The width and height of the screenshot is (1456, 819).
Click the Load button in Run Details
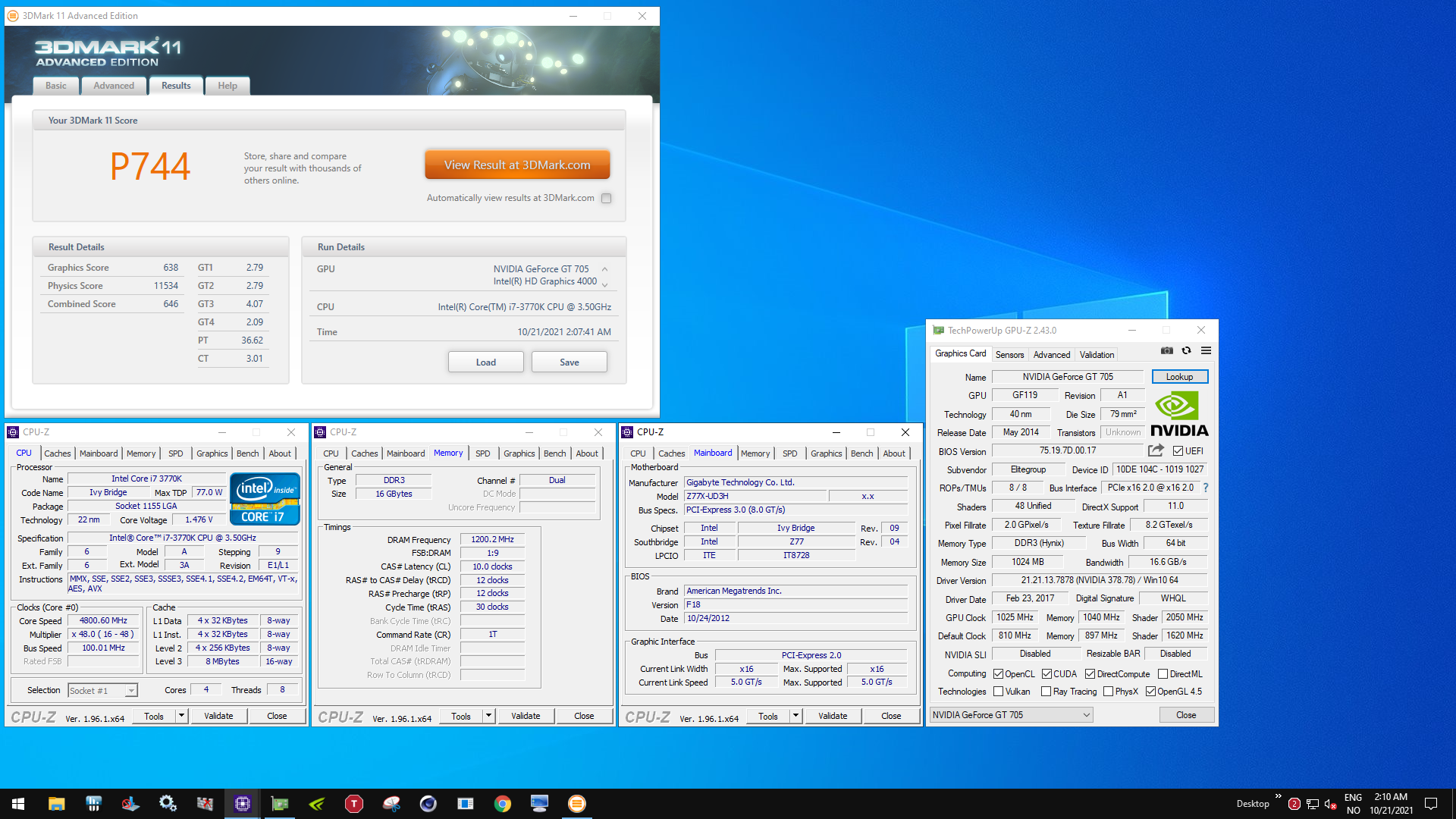[486, 362]
